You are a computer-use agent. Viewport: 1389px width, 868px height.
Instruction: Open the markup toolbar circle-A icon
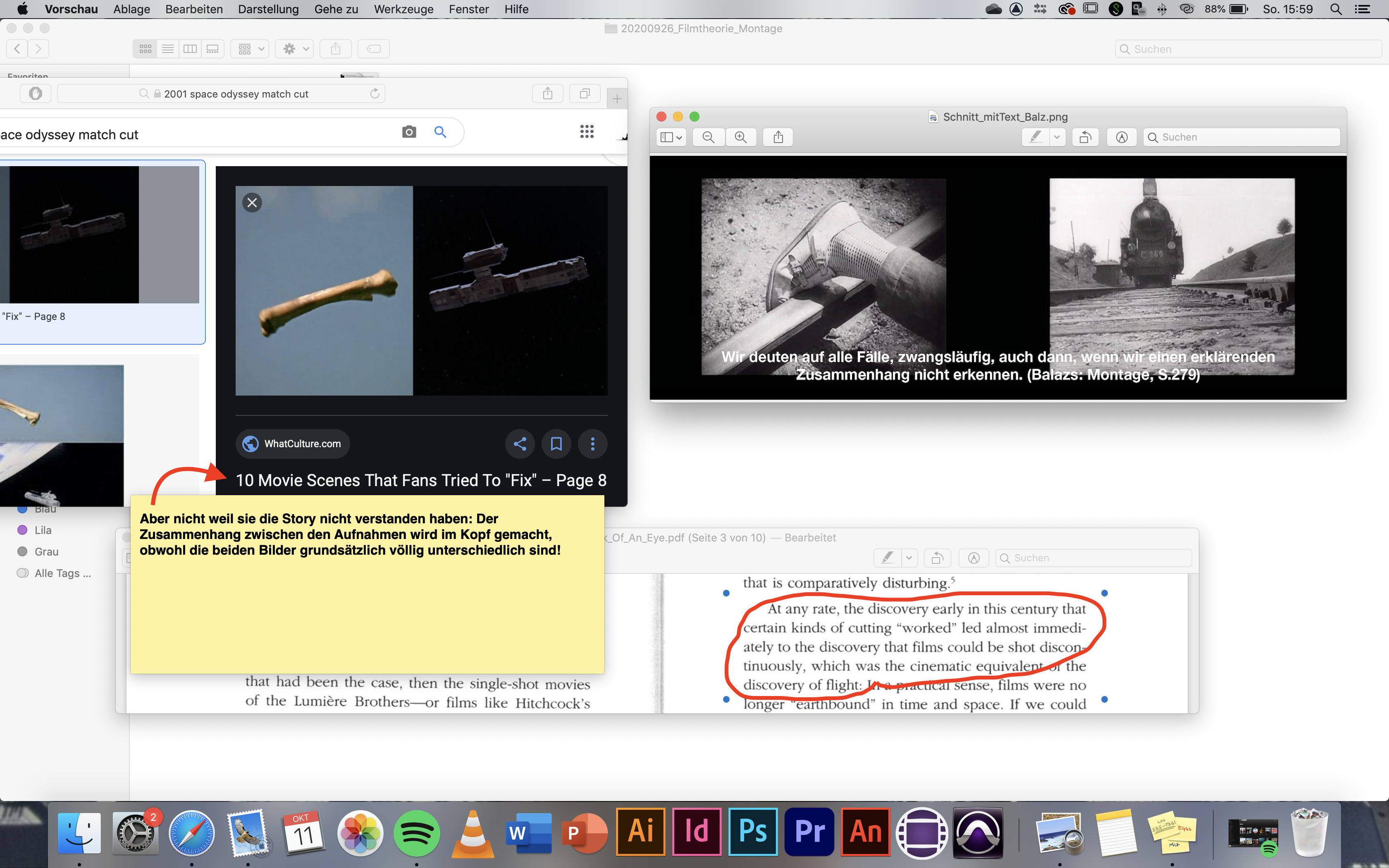[x=1122, y=137]
